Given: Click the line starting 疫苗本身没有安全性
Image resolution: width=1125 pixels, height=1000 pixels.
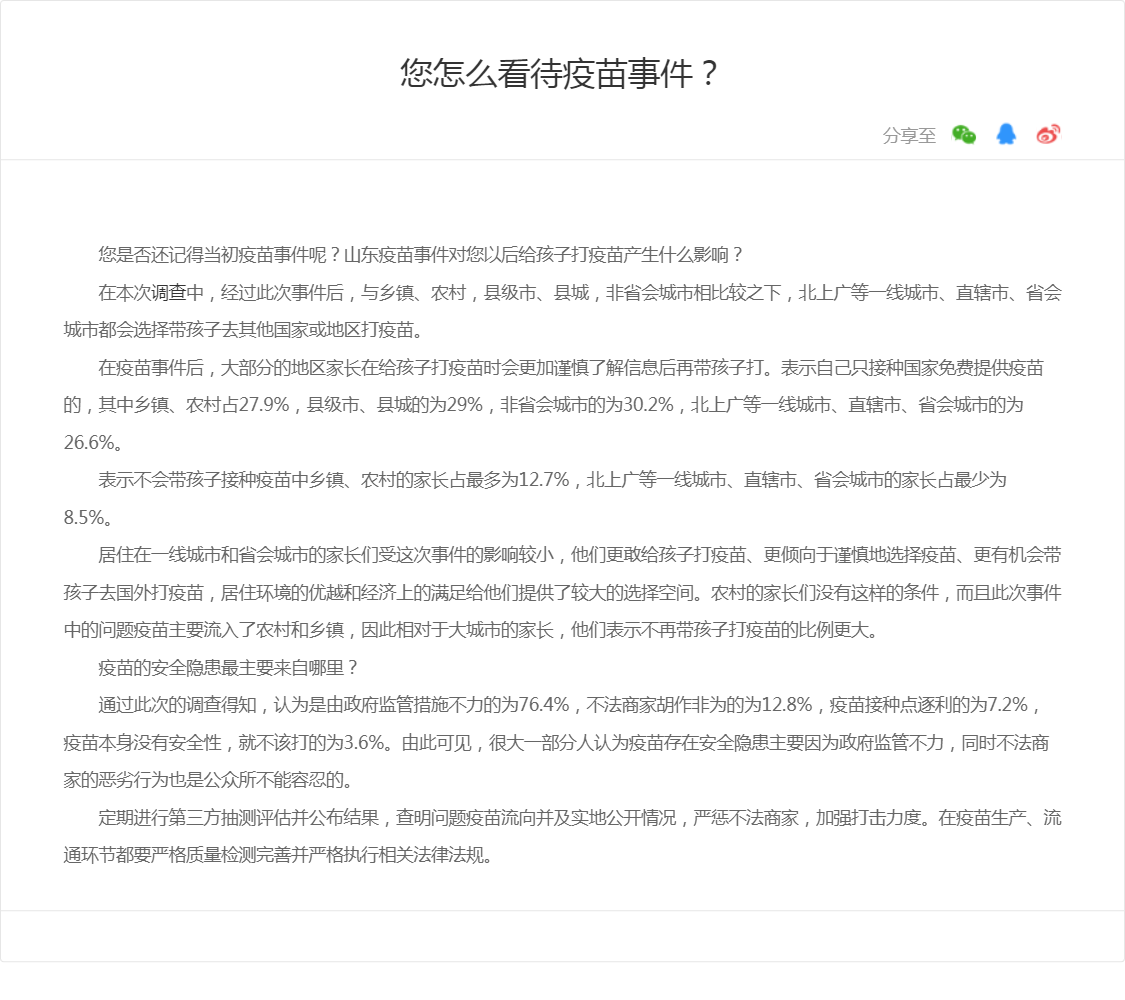Looking at the screenshot, I should pyautogui.click(x=556, y=743).
